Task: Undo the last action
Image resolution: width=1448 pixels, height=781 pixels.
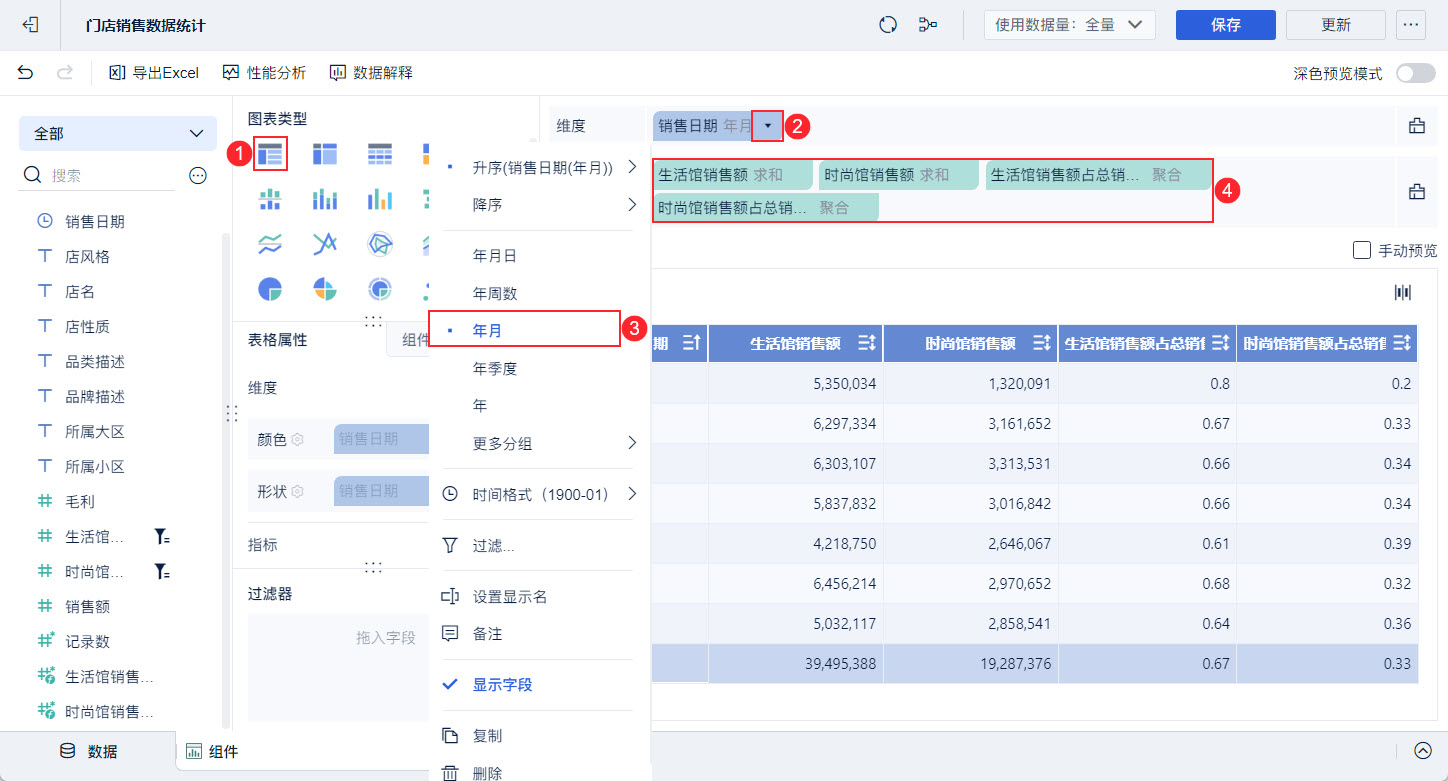Action: pos(26,73)
